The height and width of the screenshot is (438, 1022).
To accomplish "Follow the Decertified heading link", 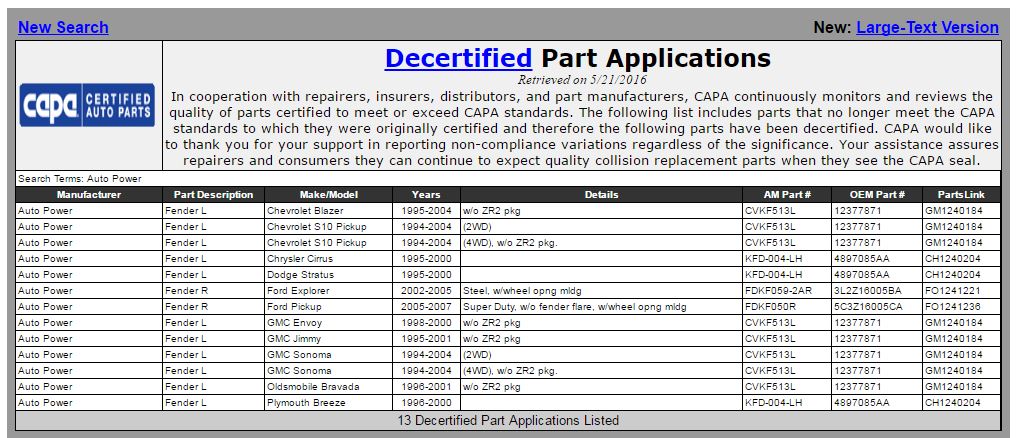I will tap(458, 58).
